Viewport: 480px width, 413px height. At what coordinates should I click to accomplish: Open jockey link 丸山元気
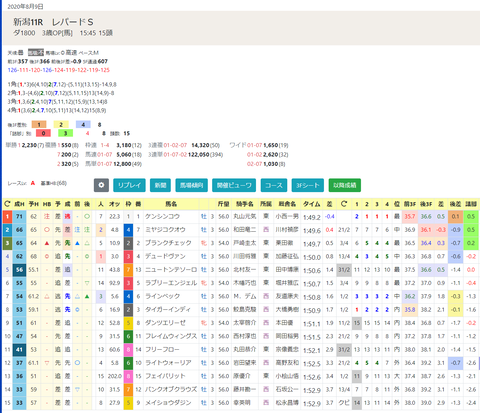point(245,217)
